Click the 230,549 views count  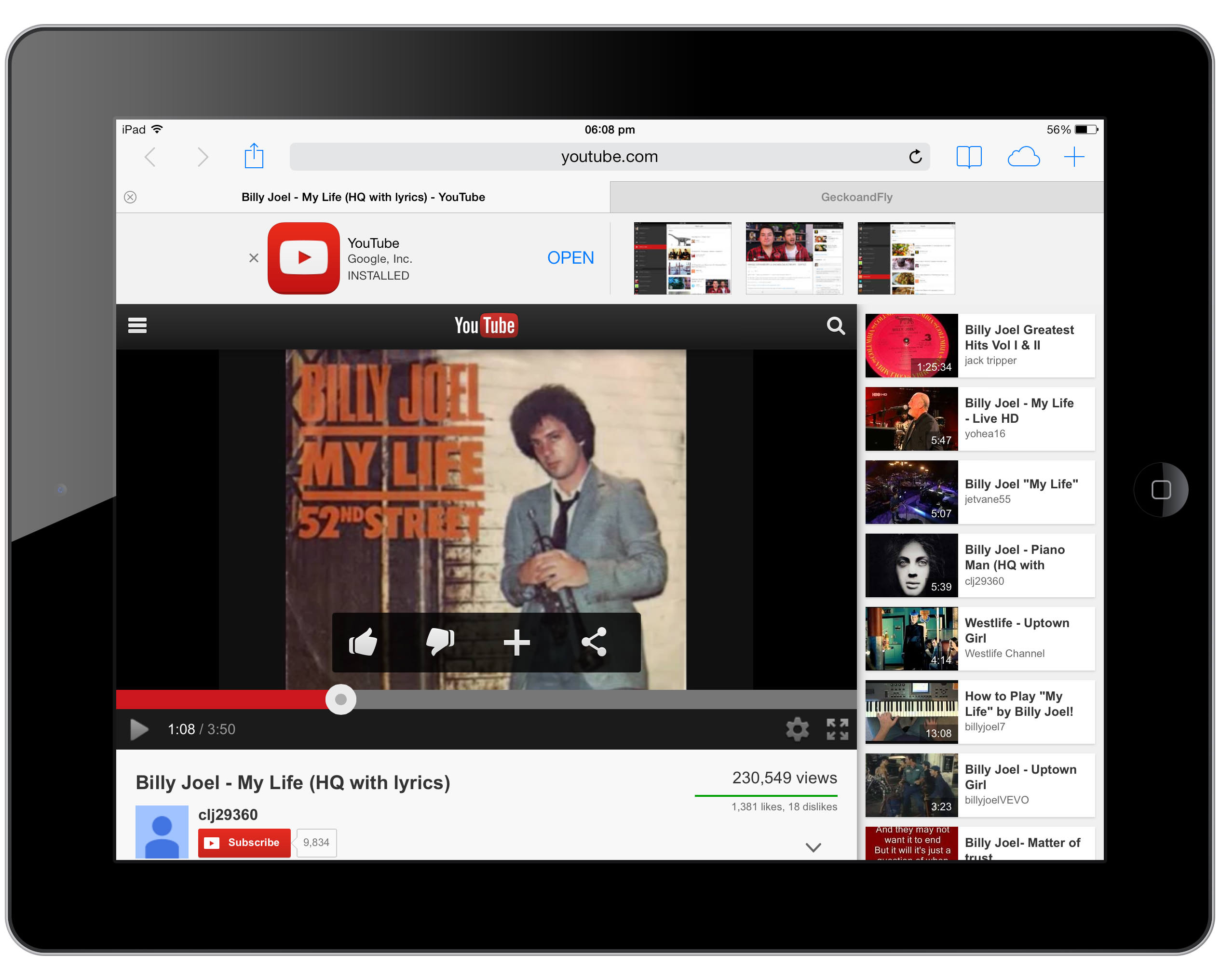[x=784, y=778]
